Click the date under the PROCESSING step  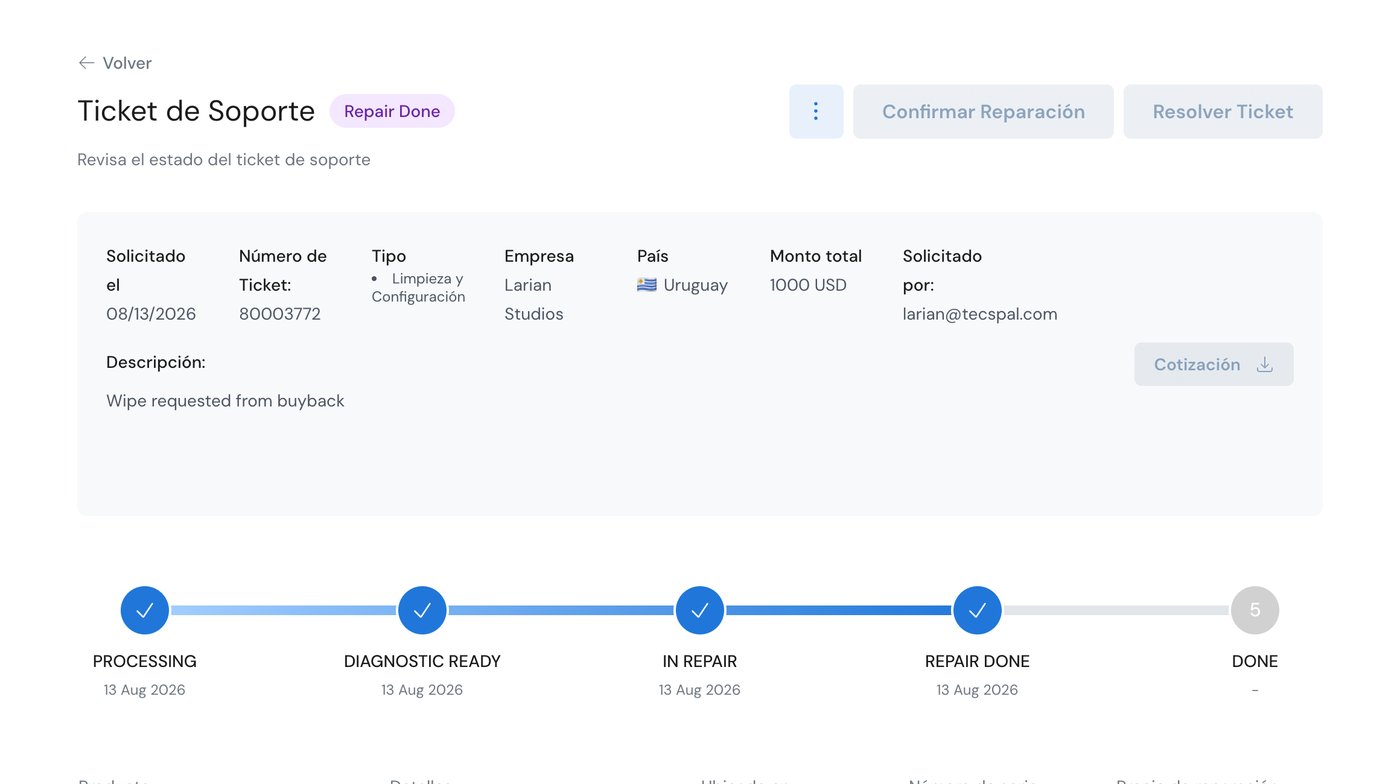[x=145, y=690]
